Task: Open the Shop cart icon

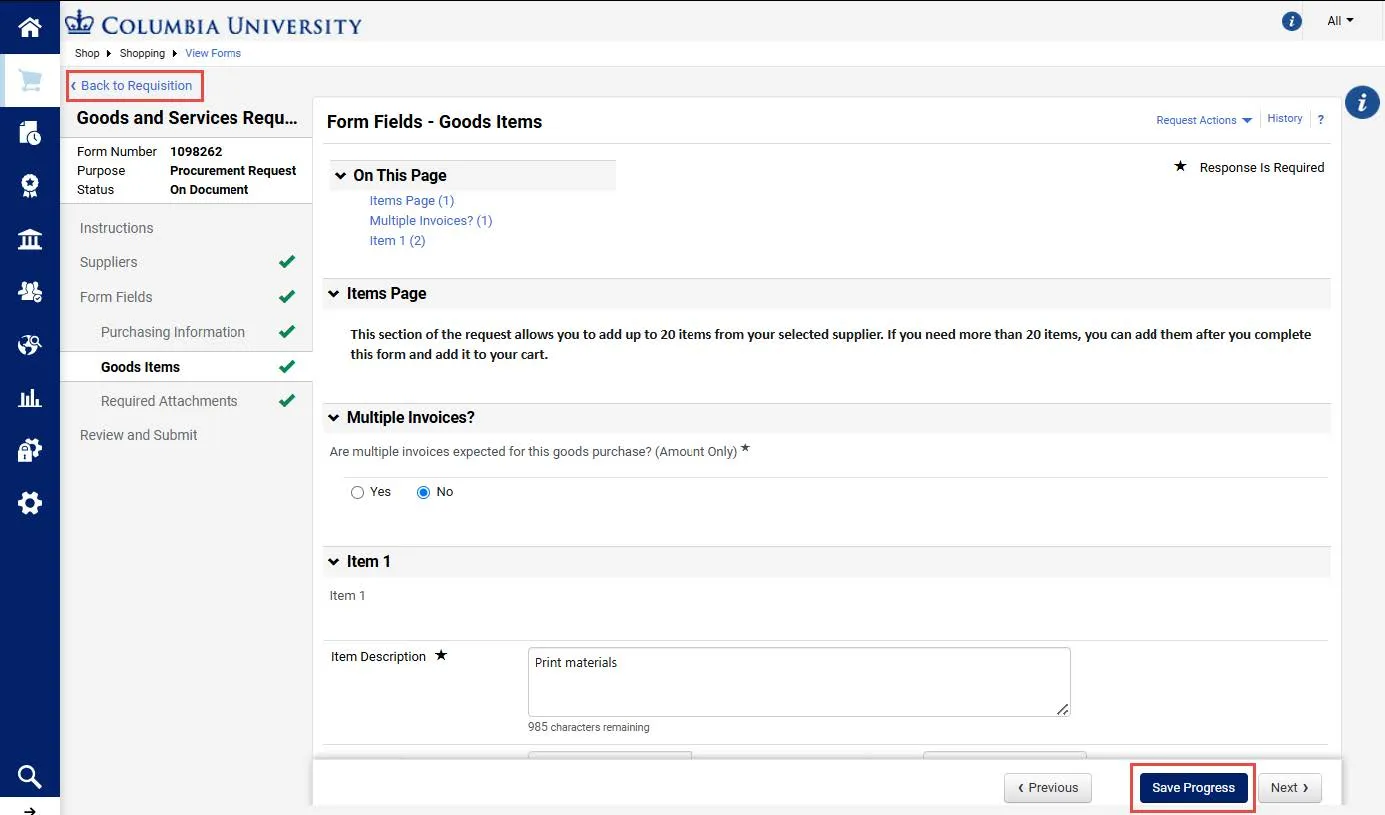Action: coord(29,81)
